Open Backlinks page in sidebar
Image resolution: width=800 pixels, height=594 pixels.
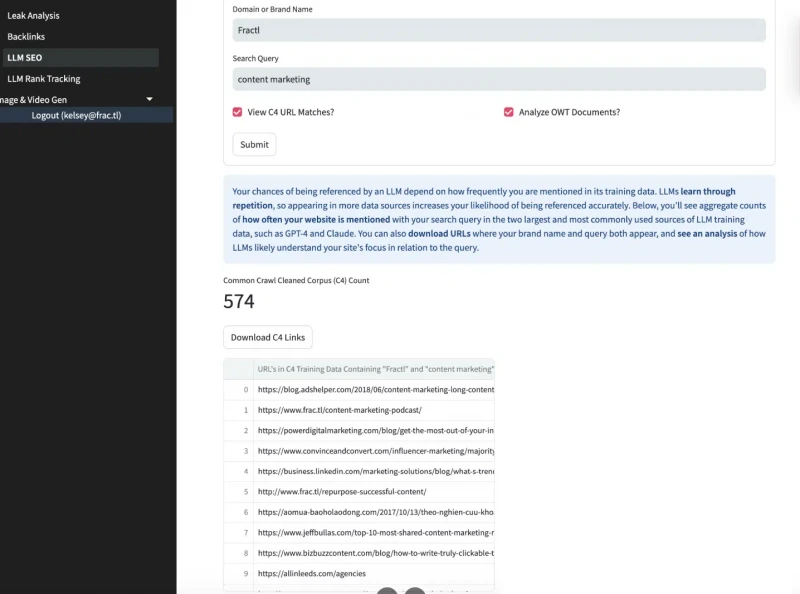point(26,37)
